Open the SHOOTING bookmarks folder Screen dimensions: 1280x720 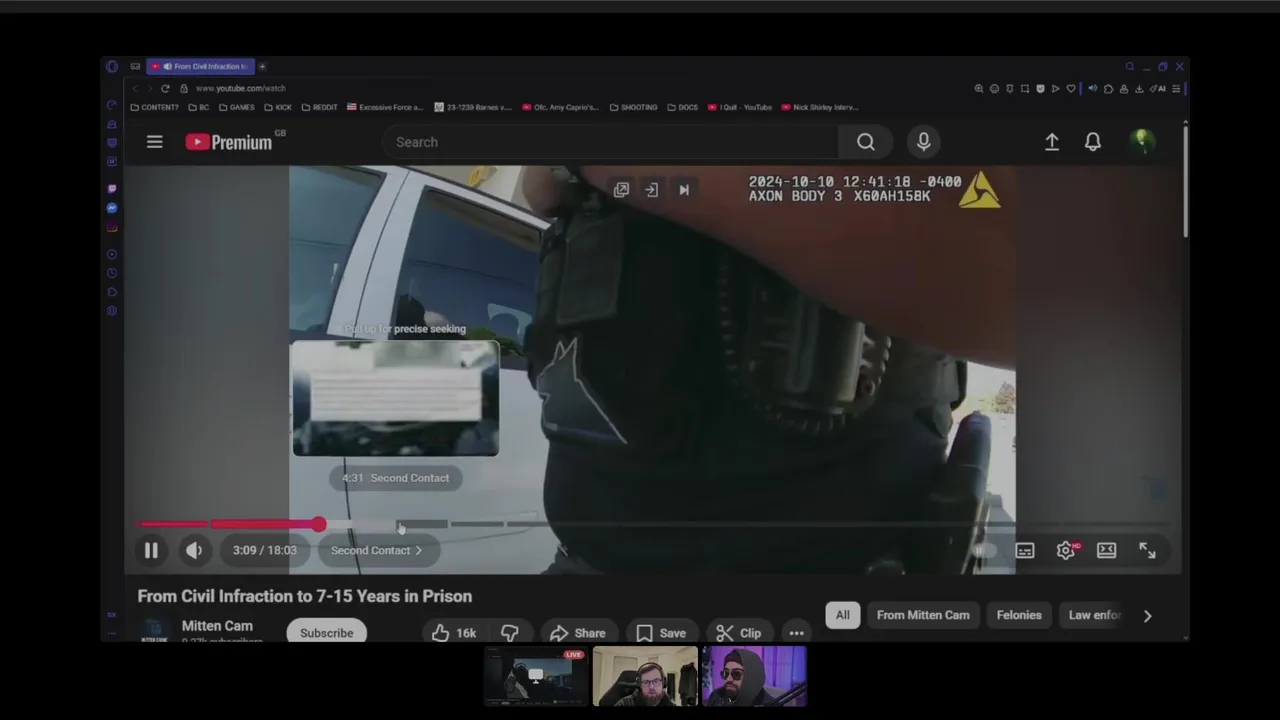point(633,107)
